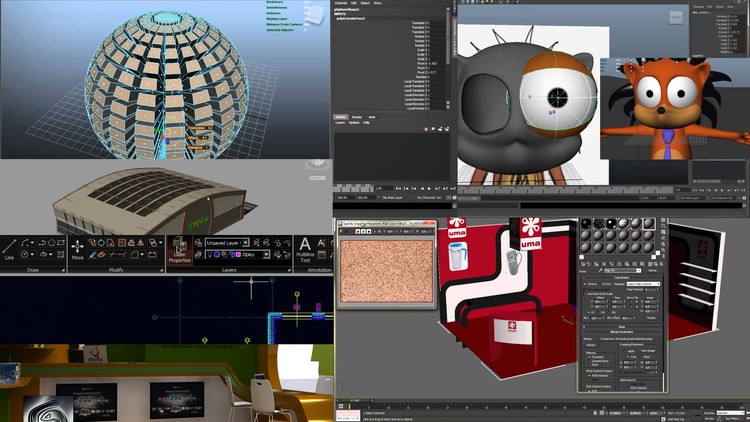Expand the Arc tool dropdown arrow
The height and width of the screenshot is (422, 750).
tap(32, 243)
